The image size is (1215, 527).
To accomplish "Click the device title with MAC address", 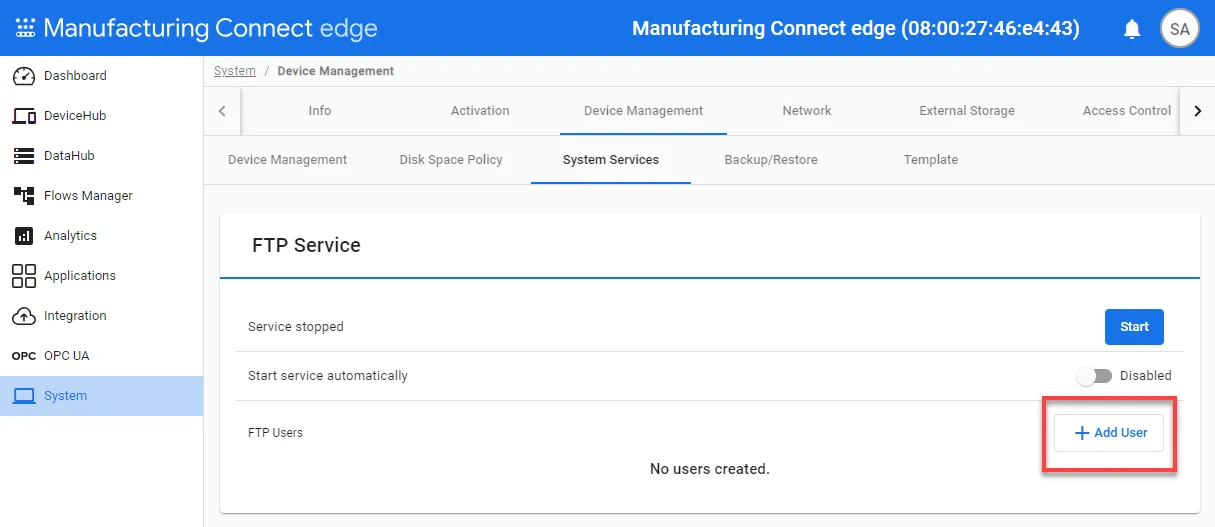I will coord(856,29).
